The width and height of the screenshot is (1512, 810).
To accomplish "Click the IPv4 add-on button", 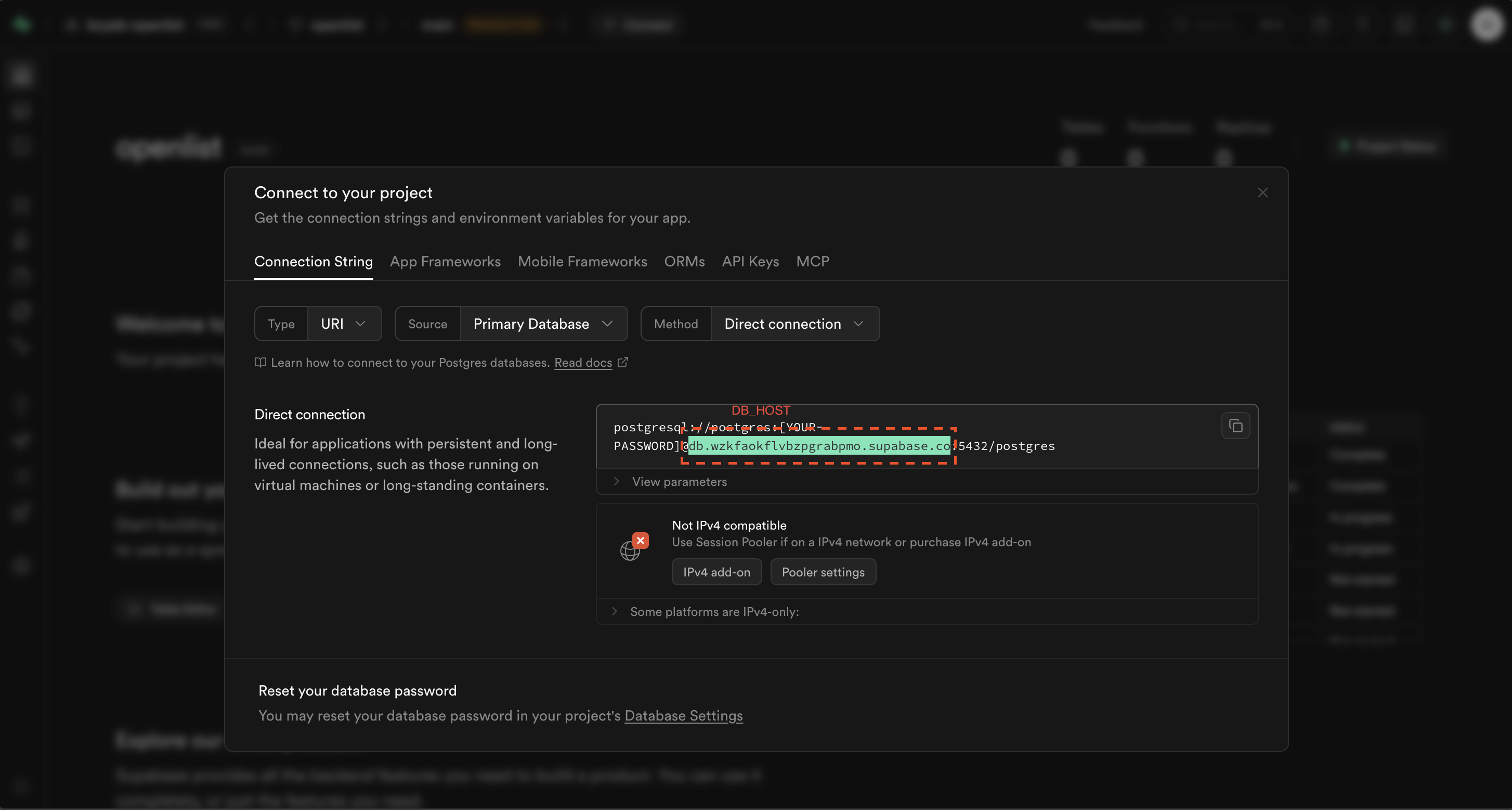I will [x=716, y=572].
